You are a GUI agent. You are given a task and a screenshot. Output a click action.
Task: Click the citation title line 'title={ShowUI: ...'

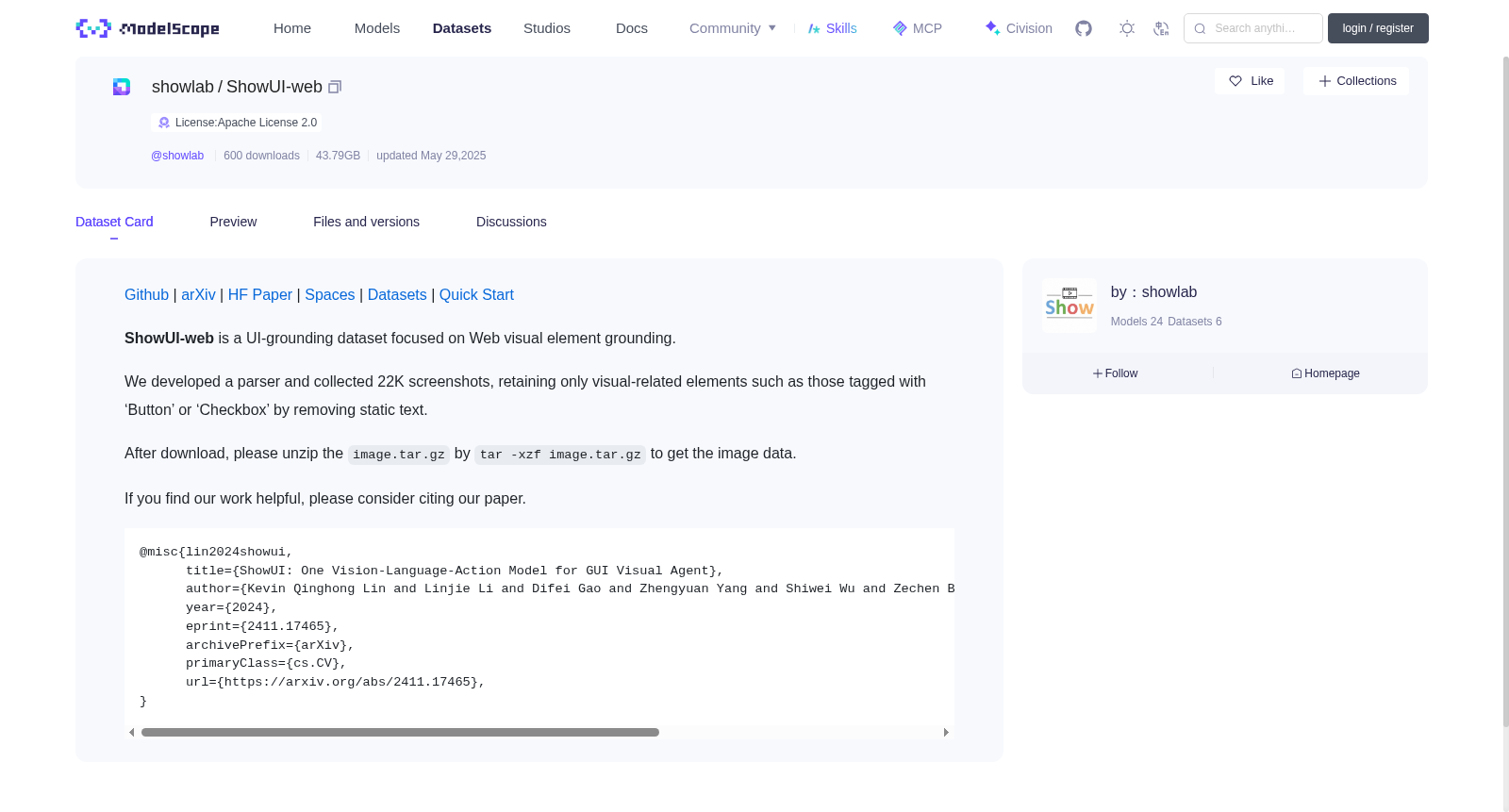tap(455, 571)
